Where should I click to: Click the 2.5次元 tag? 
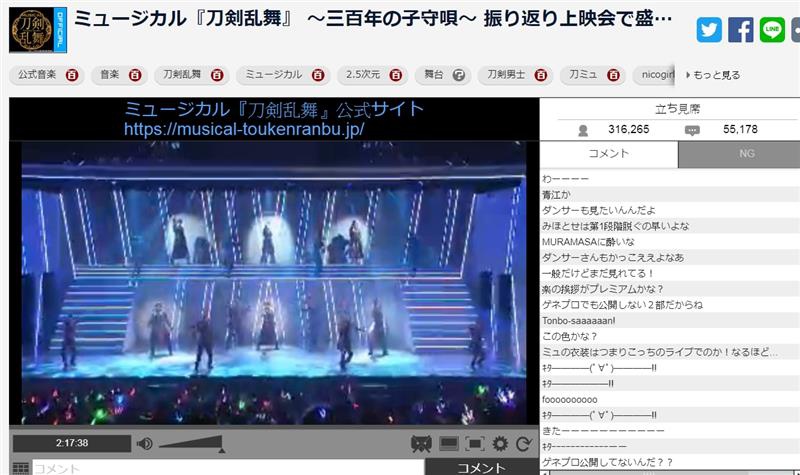tap(363, 74)
